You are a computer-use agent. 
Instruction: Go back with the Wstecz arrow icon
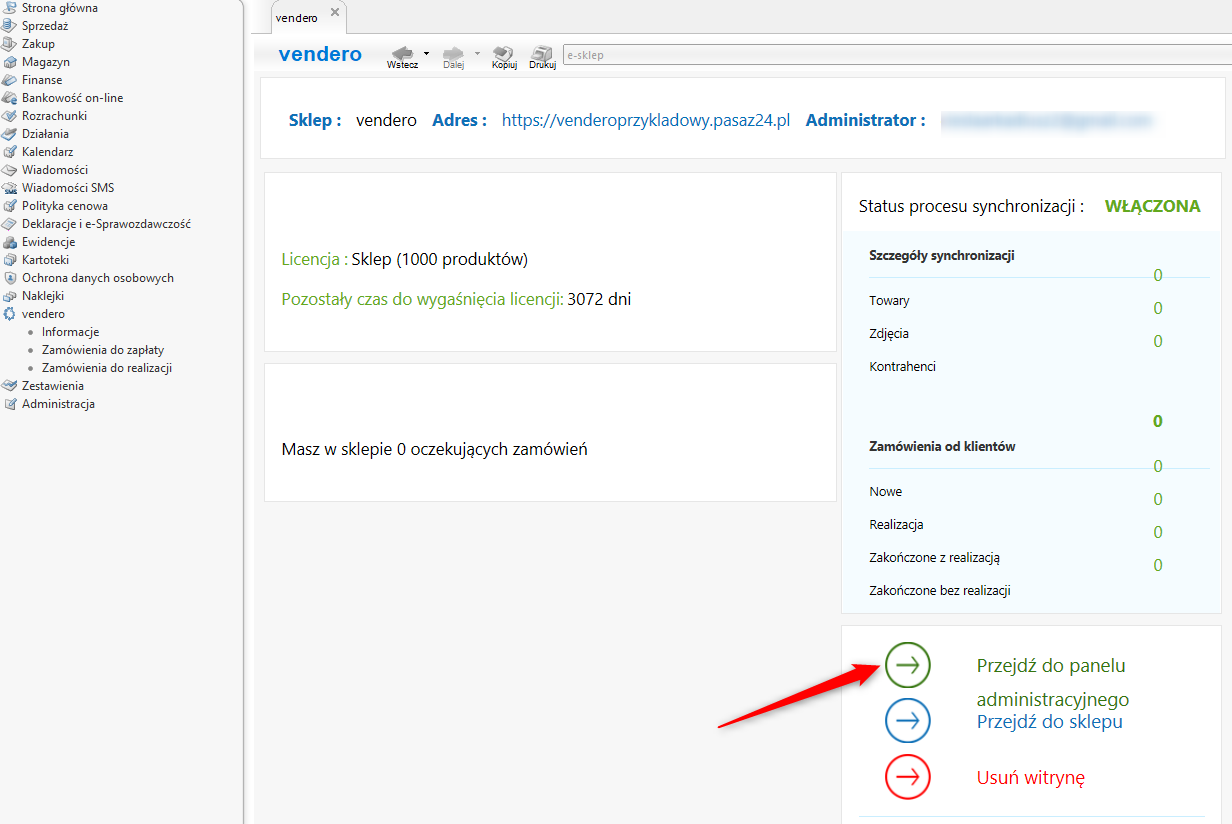pyautogui.click(x=403, y=53)
